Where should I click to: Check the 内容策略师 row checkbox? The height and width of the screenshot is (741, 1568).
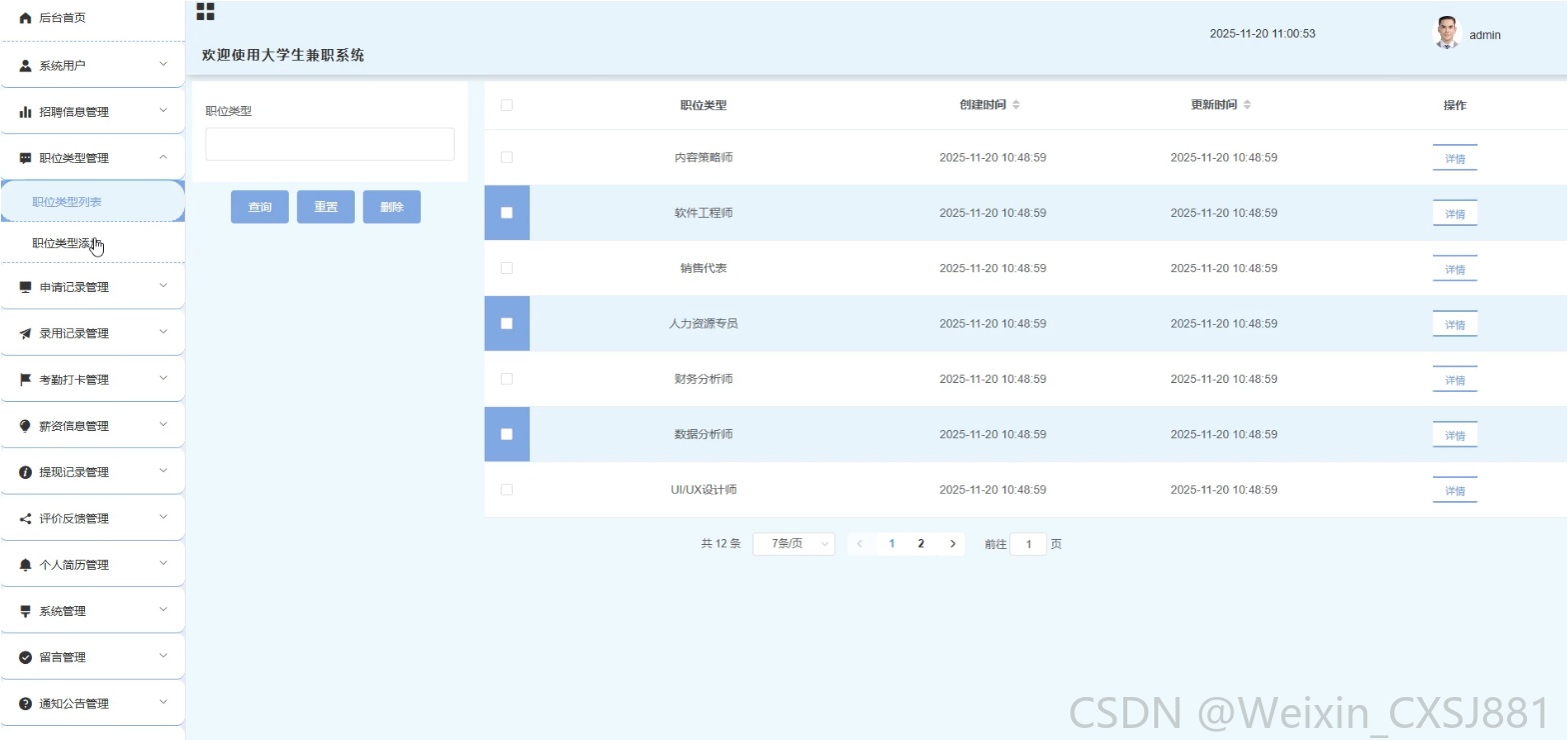pos(507,157)
